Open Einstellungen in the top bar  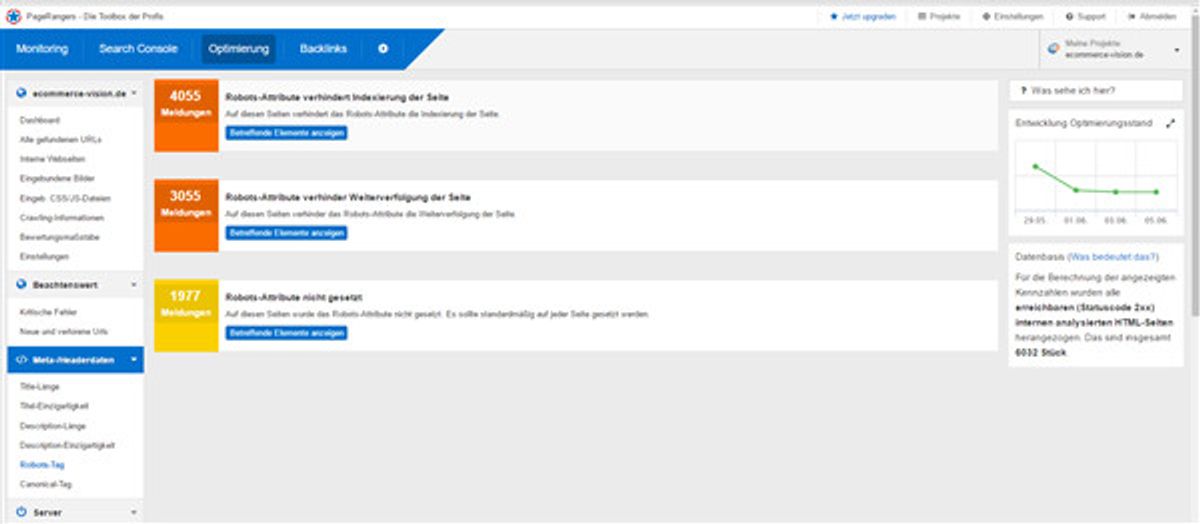[x=1019, y=17]
